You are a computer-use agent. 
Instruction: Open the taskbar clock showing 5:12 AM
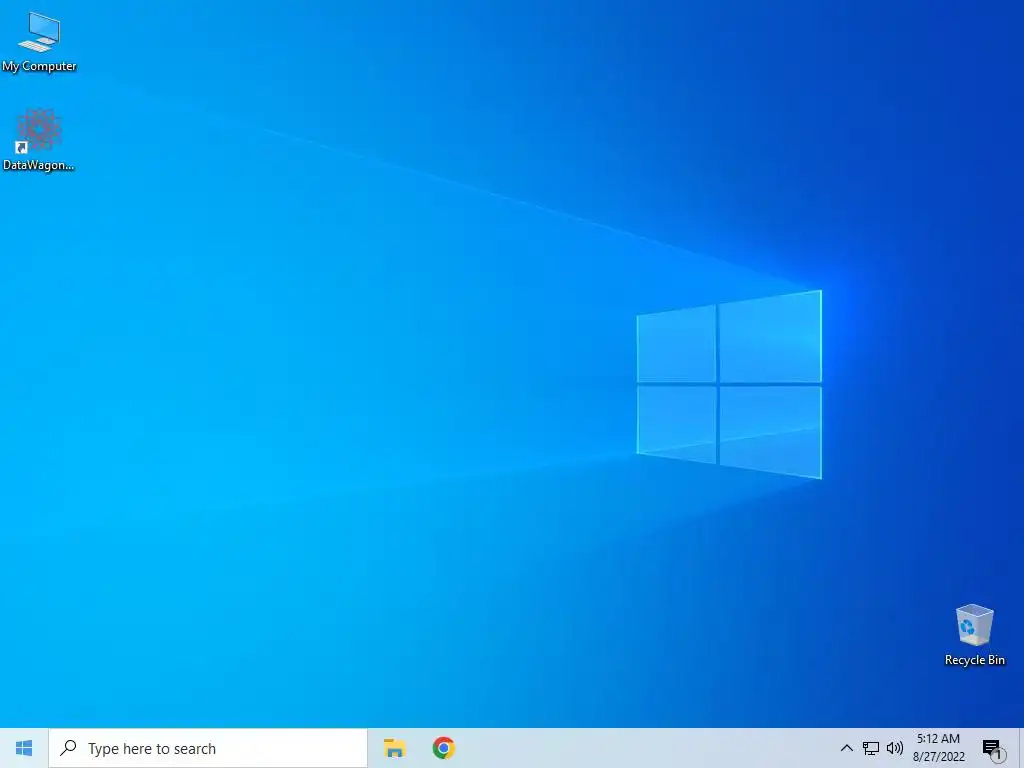click(938, 748)
